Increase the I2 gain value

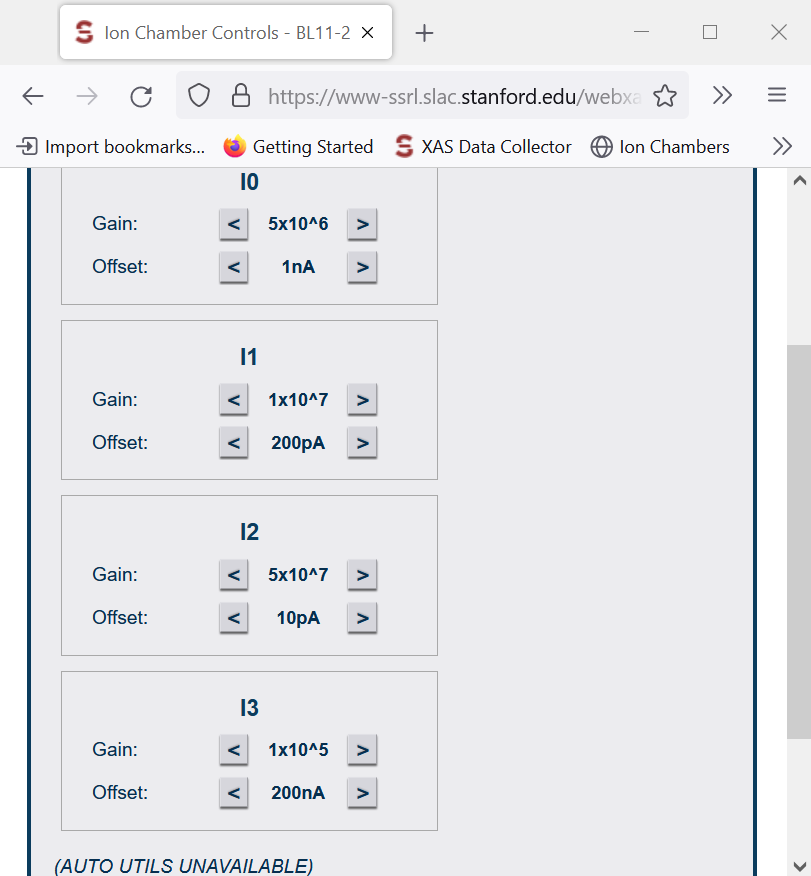tap(362, 574)
